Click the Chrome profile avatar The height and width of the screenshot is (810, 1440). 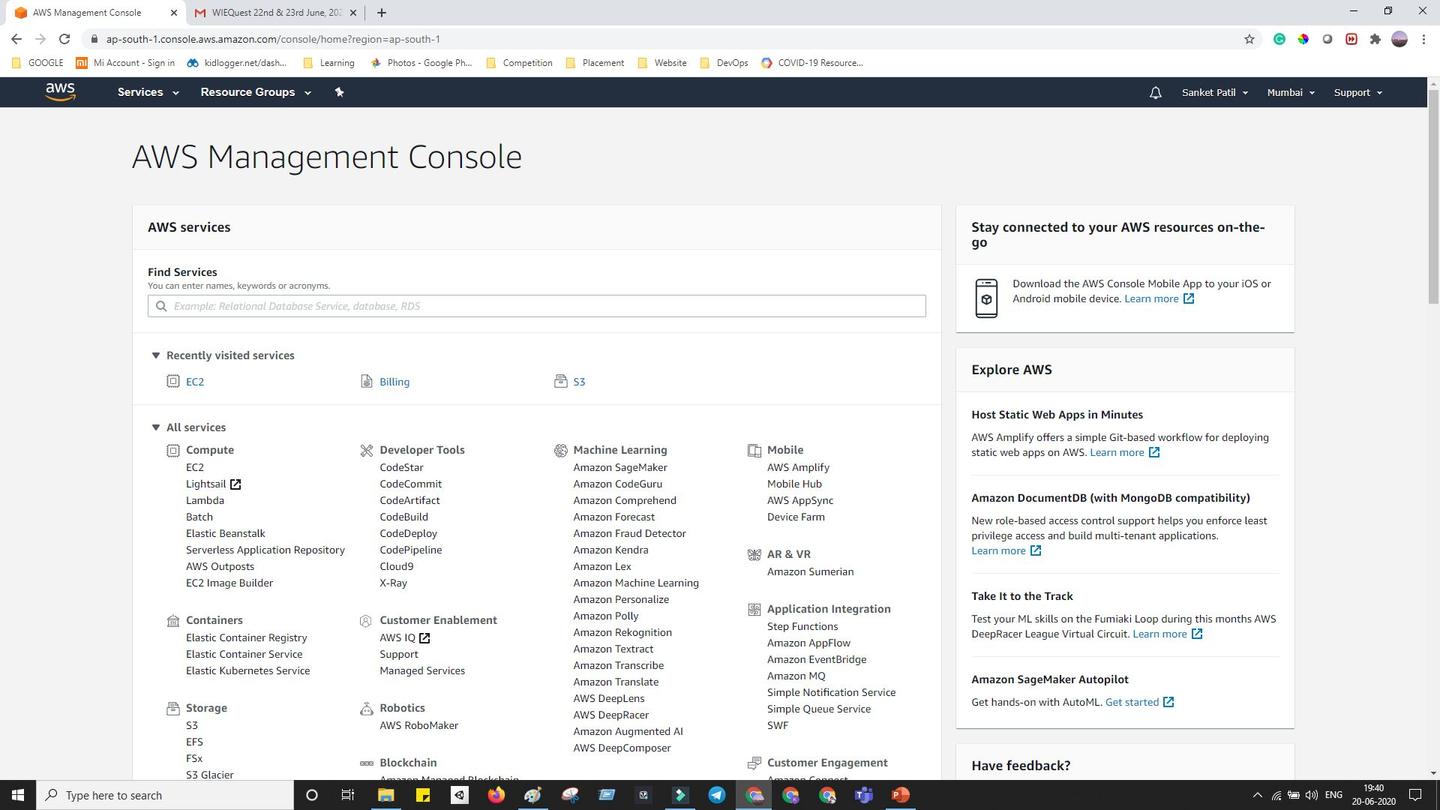[x=1399, y=39]
